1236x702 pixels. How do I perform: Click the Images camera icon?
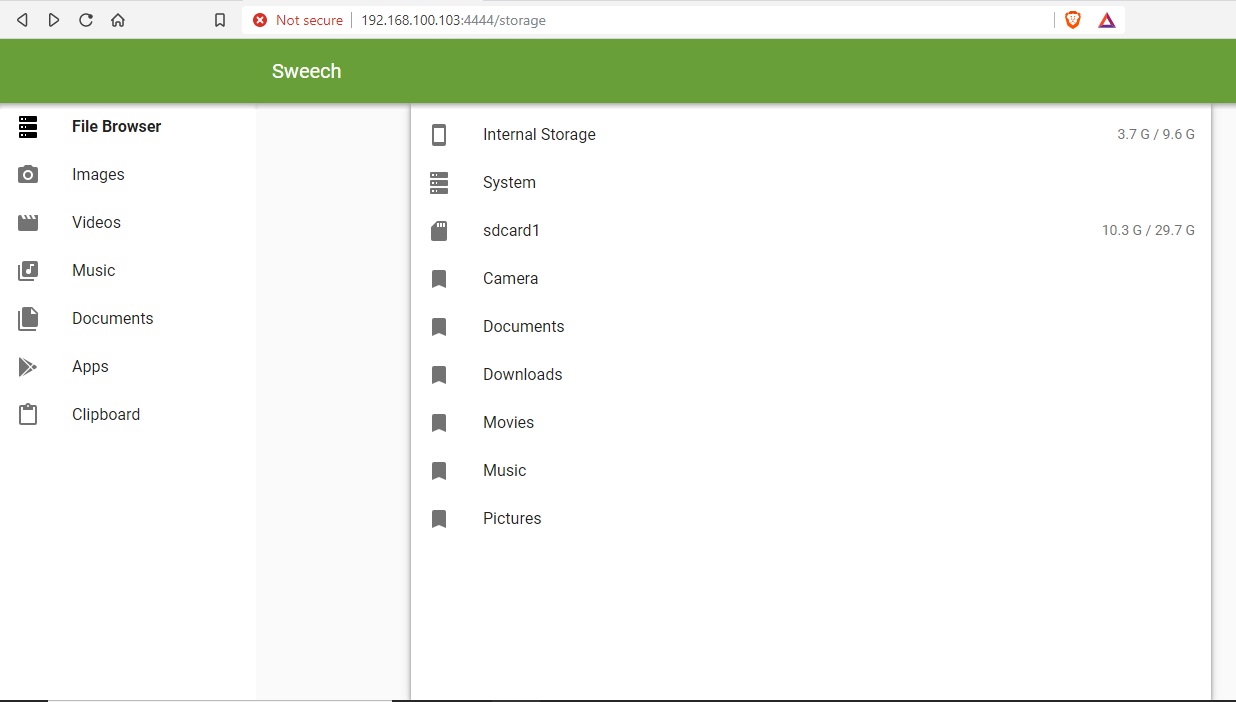click(28, 175)
